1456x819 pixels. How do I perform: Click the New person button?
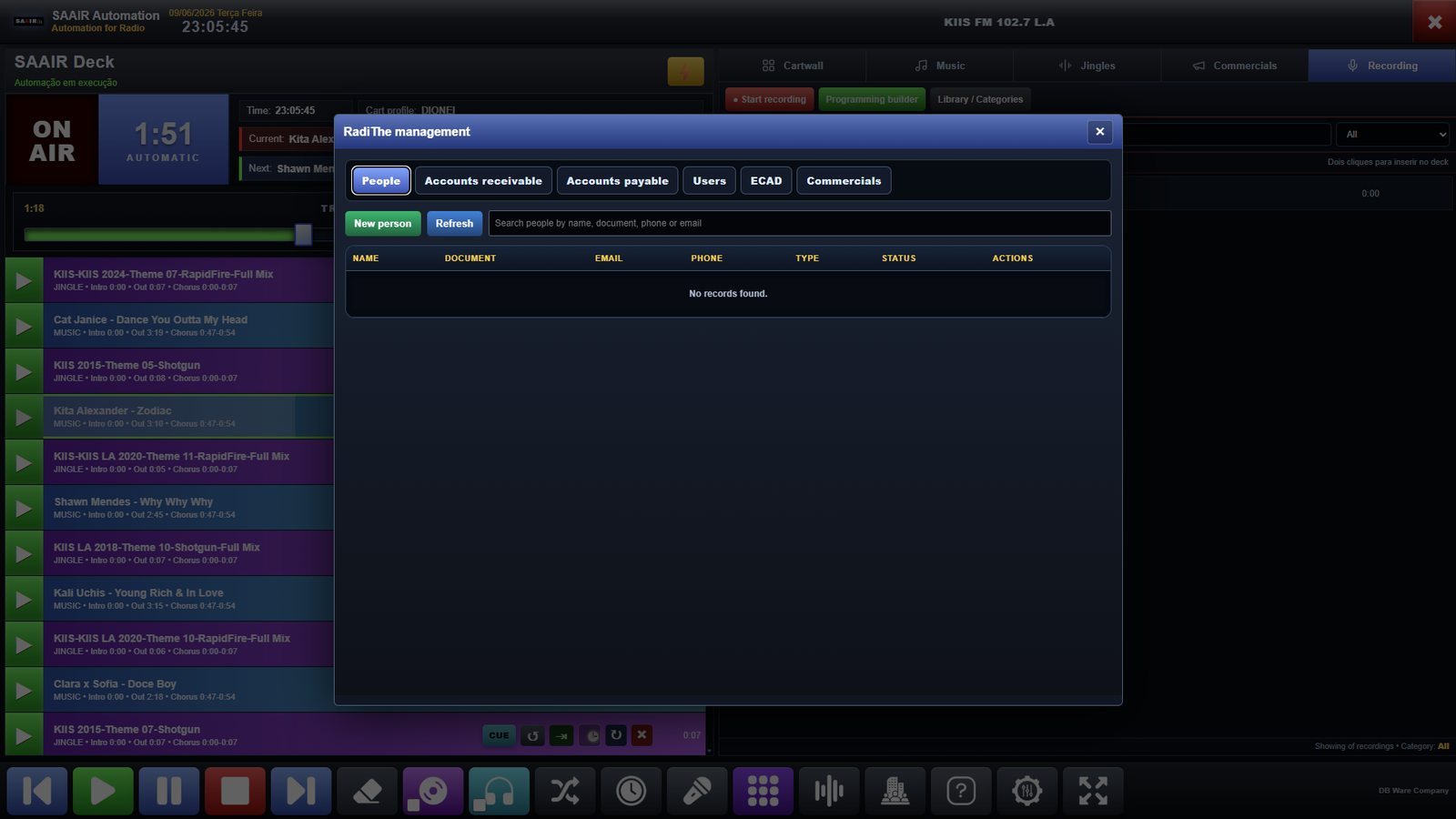click(383, 224)
